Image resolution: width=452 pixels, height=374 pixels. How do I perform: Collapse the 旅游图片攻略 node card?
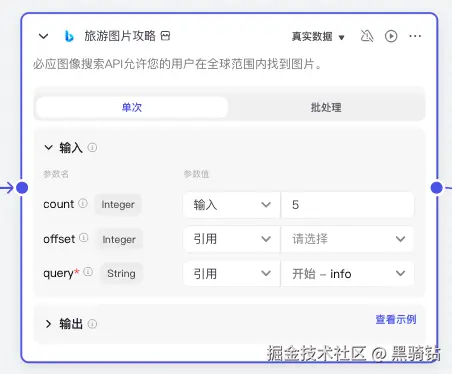click(44, 36)
